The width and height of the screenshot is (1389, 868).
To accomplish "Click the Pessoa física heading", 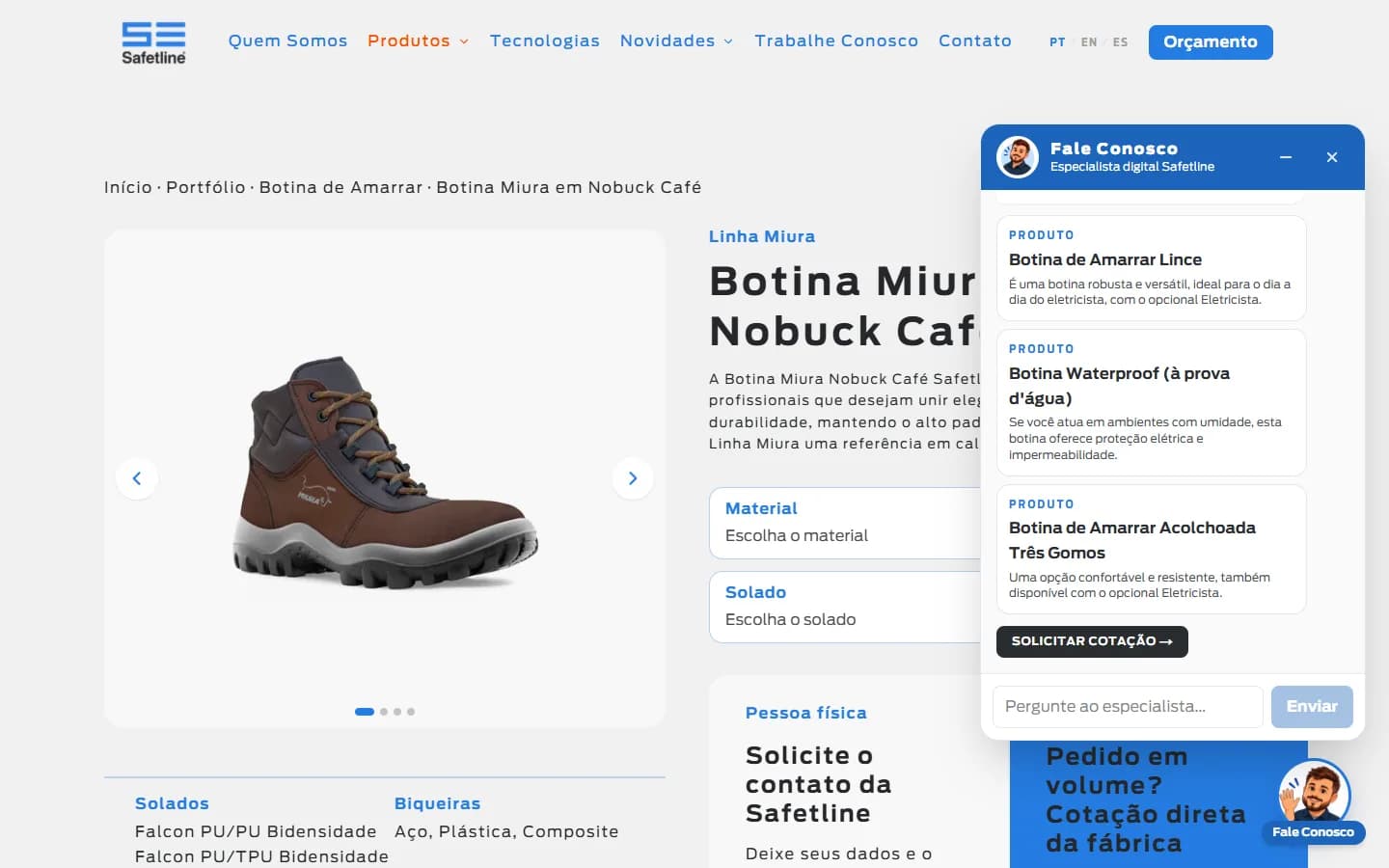I will [806, 713].
